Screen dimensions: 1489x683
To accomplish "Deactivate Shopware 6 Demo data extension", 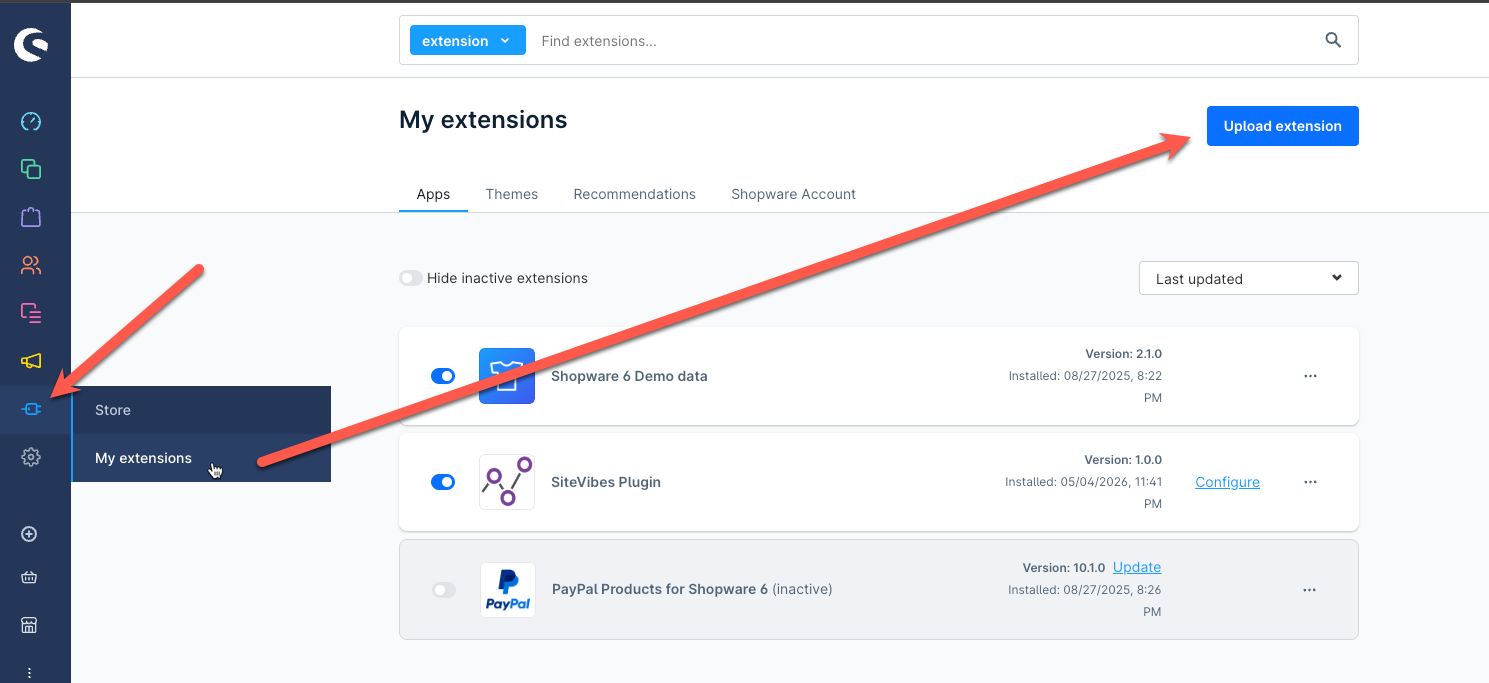I will click(443, 376).
